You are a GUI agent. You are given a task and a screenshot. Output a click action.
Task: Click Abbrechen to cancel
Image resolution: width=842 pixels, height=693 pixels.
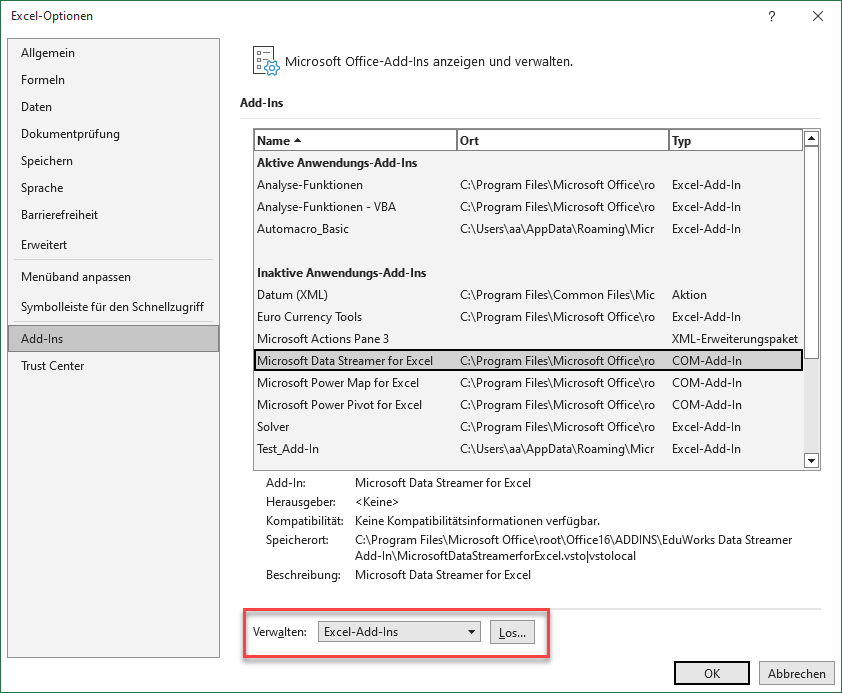tap(796, 673)
